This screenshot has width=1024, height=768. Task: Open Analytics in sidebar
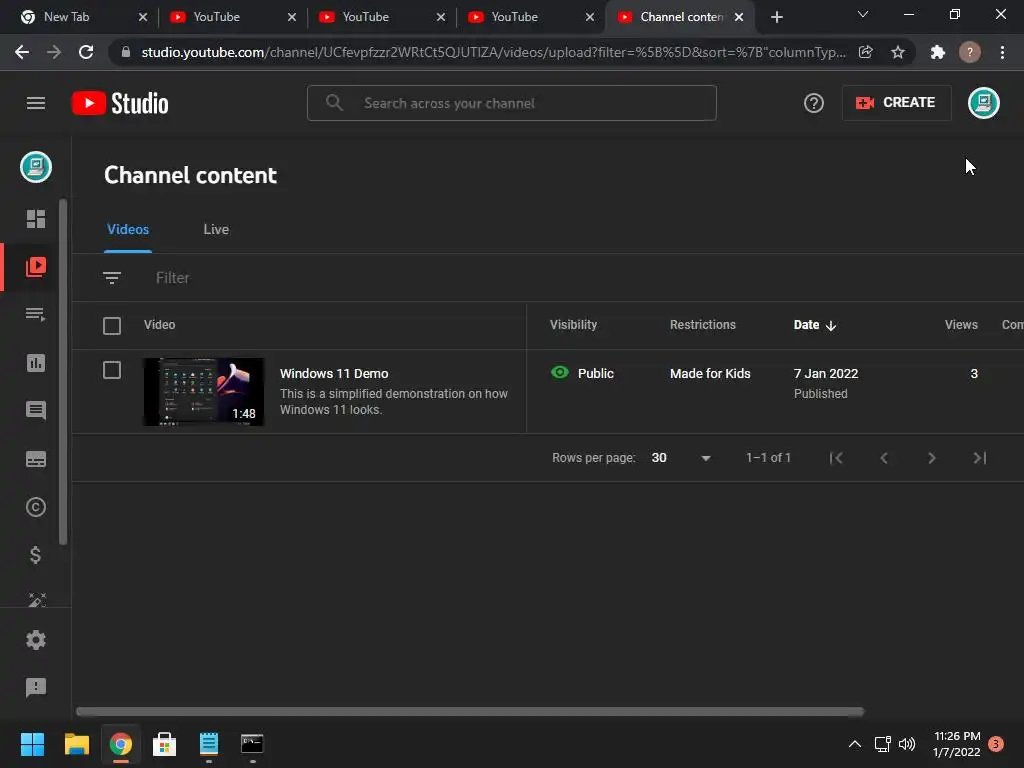(36, 362)
